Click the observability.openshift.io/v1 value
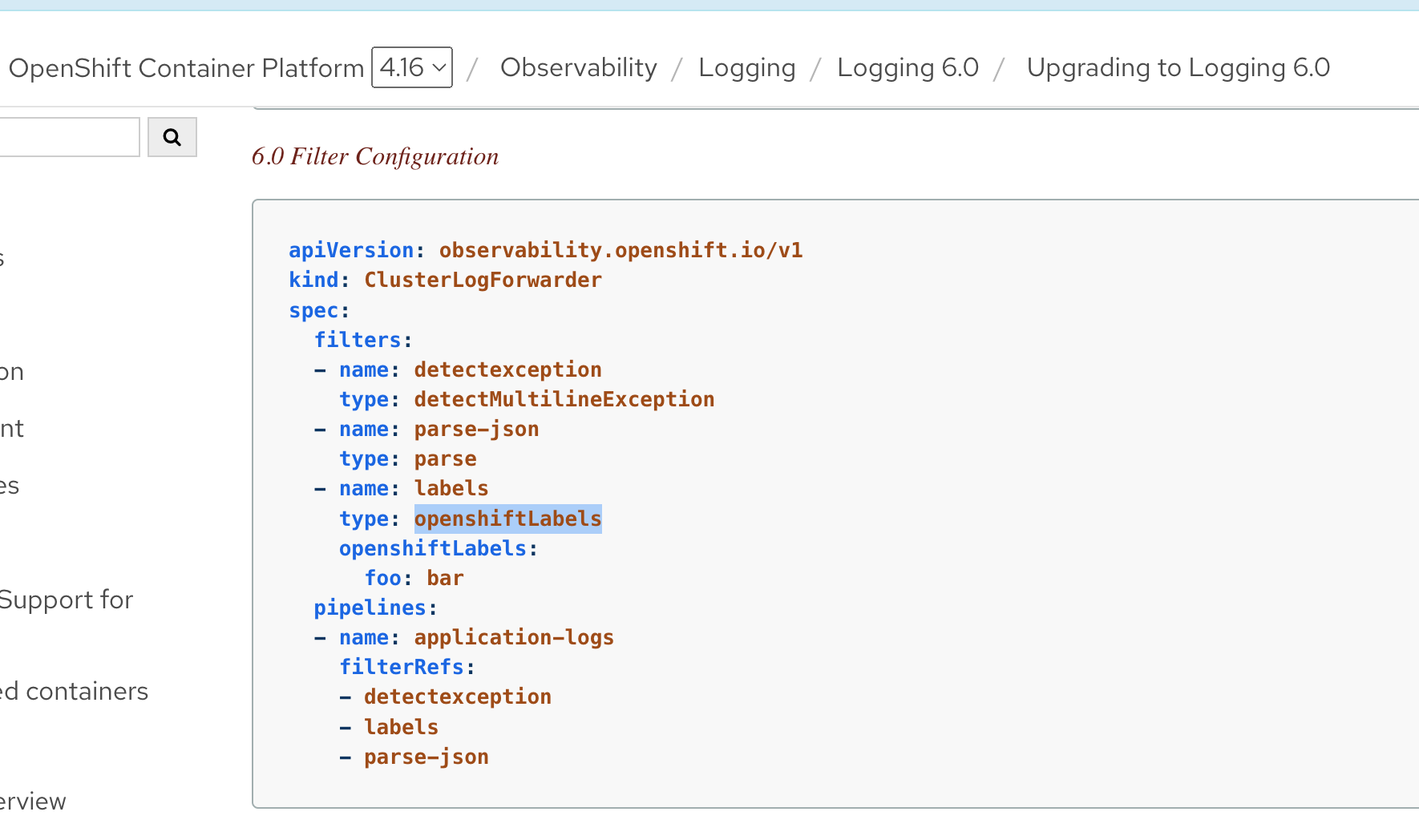 621,250
